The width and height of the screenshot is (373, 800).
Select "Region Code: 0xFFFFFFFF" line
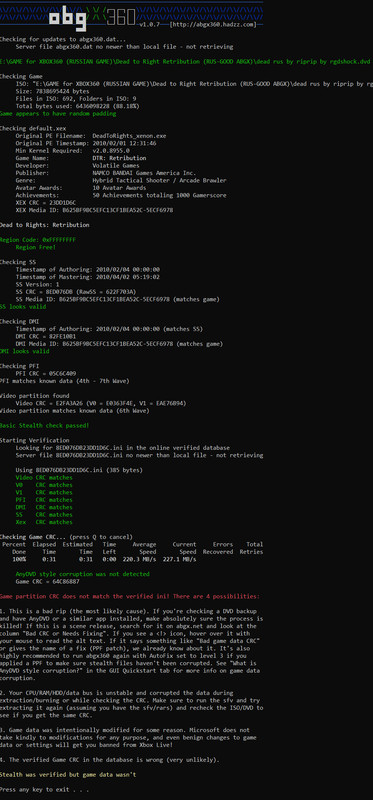tap(38, 240)
